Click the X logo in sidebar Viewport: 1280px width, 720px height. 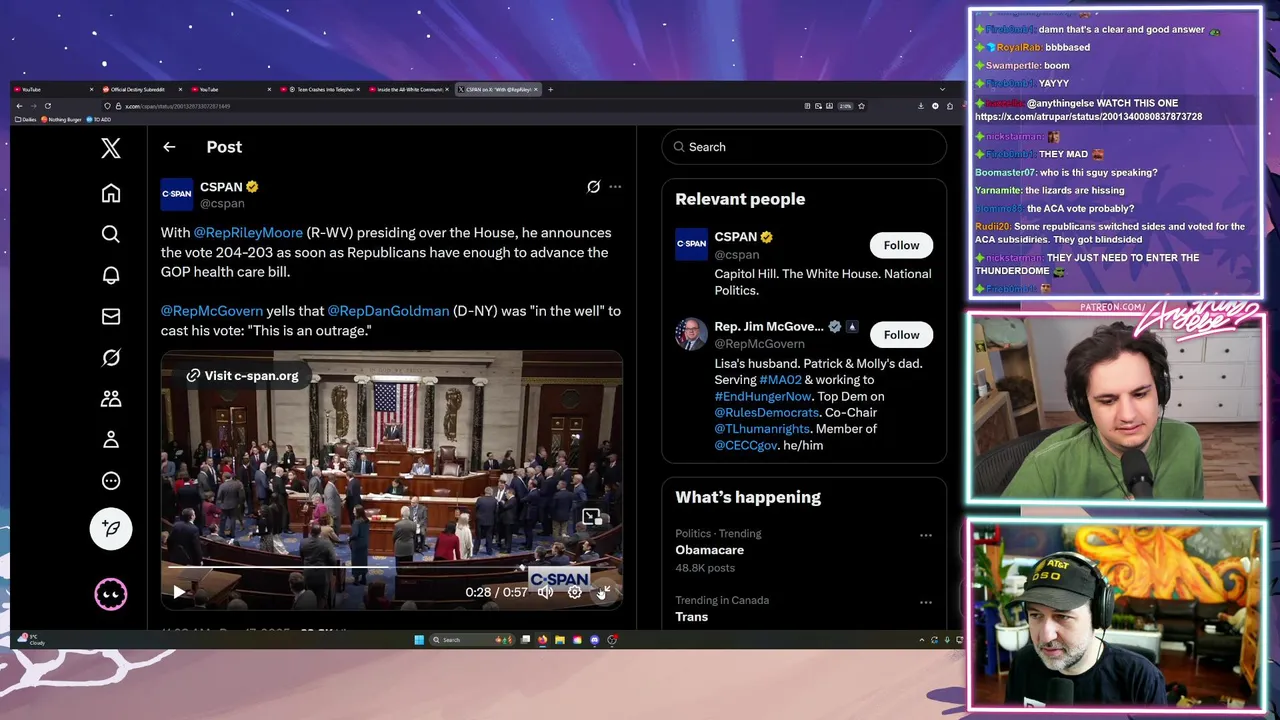tap(111, 149)
